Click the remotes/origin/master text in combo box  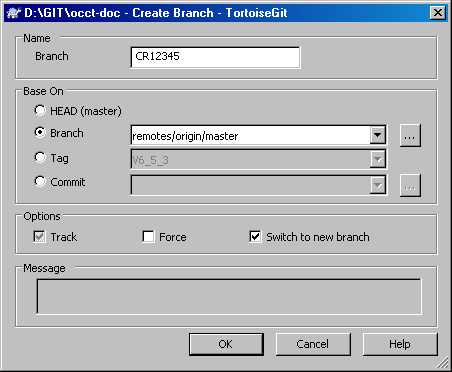(185, 136)
